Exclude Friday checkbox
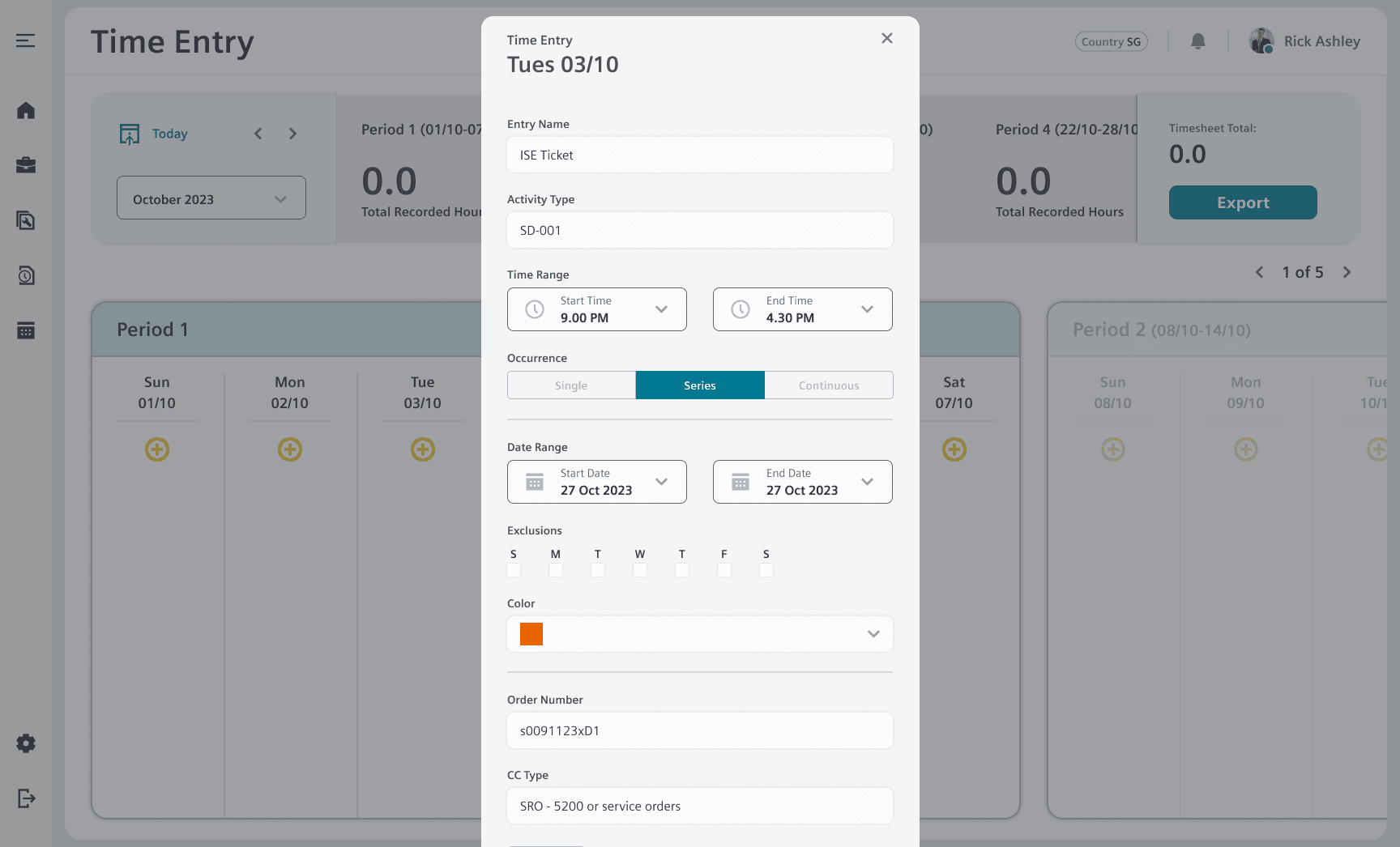The image size is (1400, 847). click(x=724, y=570)
